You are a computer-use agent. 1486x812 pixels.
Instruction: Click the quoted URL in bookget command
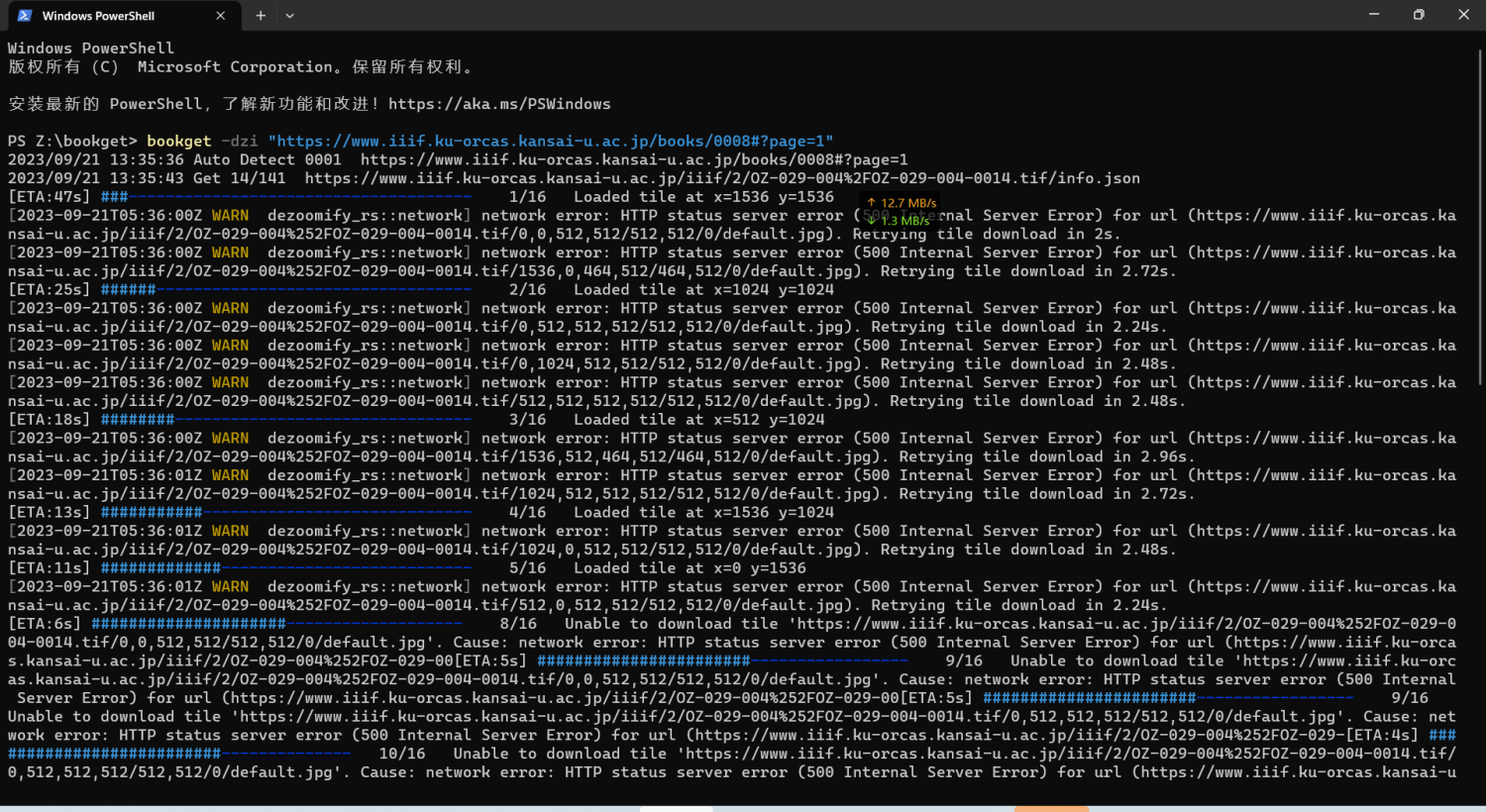point(550,141)
